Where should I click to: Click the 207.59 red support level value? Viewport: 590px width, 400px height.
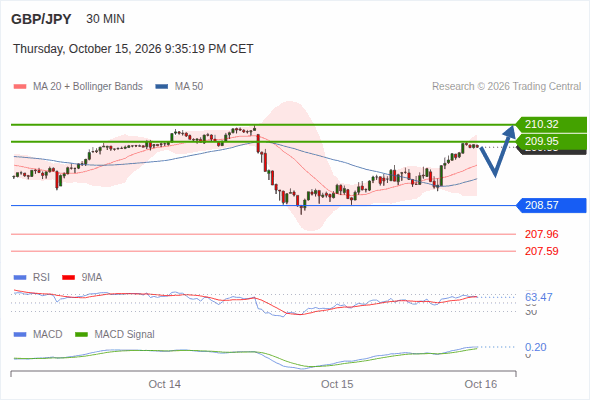[541, 251]
